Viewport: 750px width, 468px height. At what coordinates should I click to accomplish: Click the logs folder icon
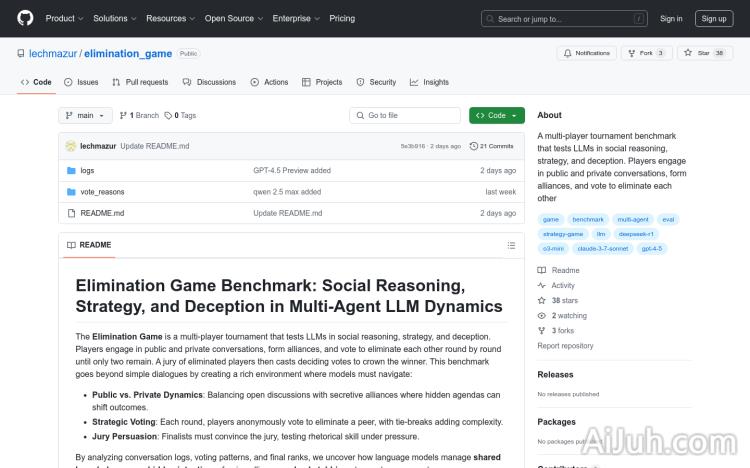(71, 171)
